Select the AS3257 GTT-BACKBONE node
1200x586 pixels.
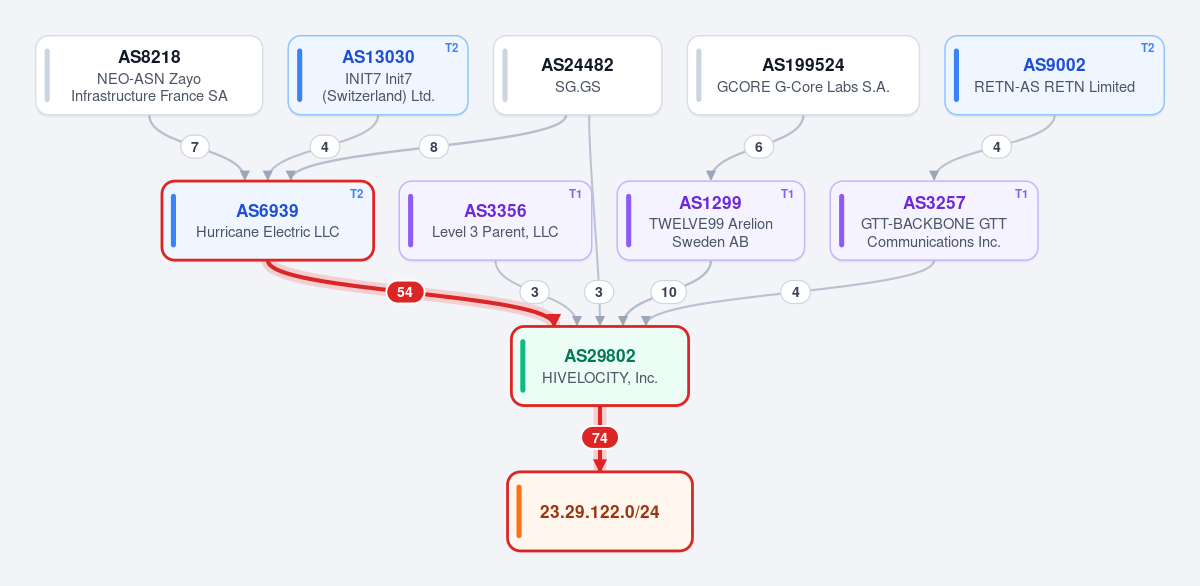[934, 221]
